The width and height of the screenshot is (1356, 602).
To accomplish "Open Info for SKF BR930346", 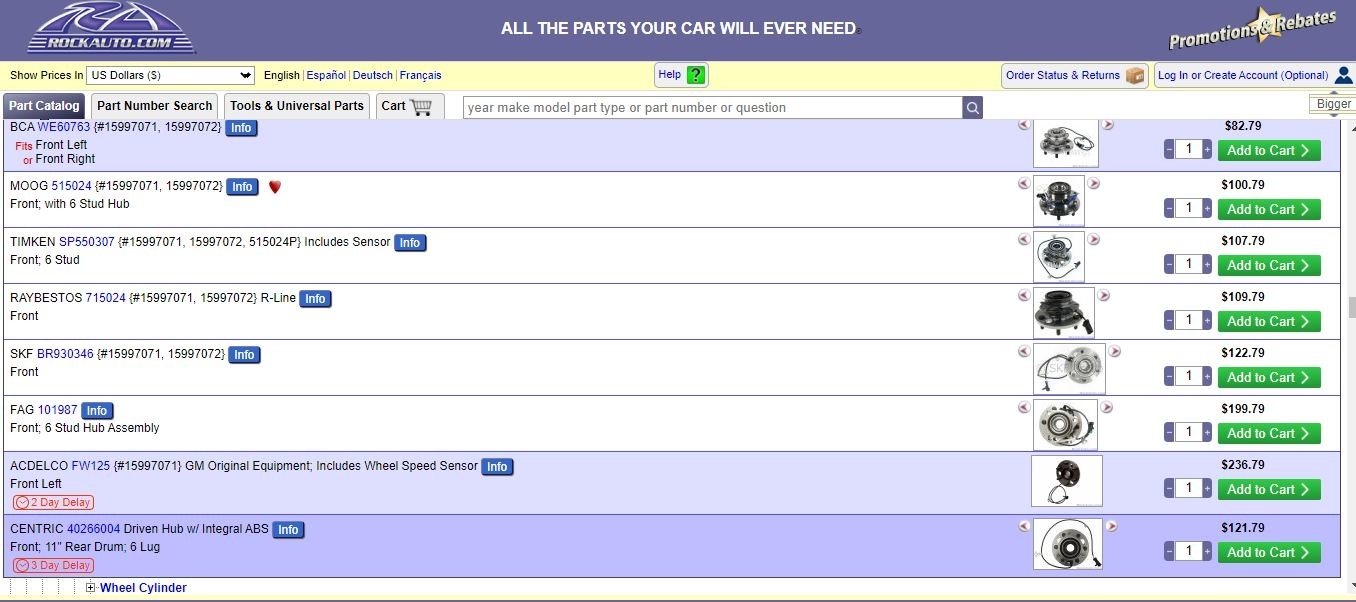I will point(244,355).
